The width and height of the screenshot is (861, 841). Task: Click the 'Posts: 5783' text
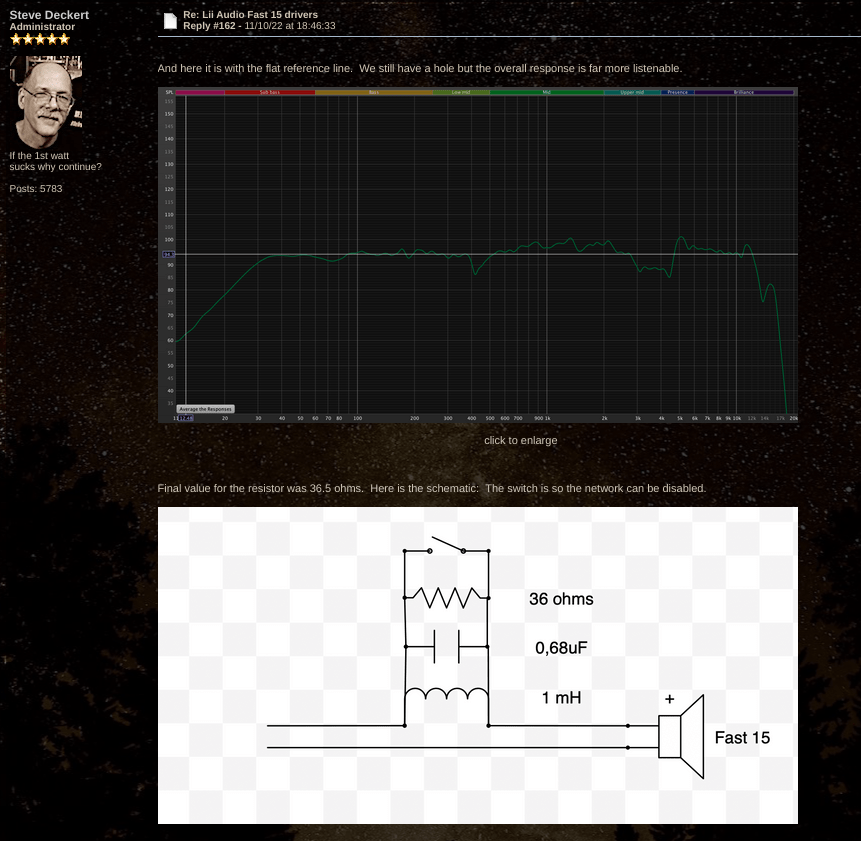pyautogui.click(x=36, y=189)
